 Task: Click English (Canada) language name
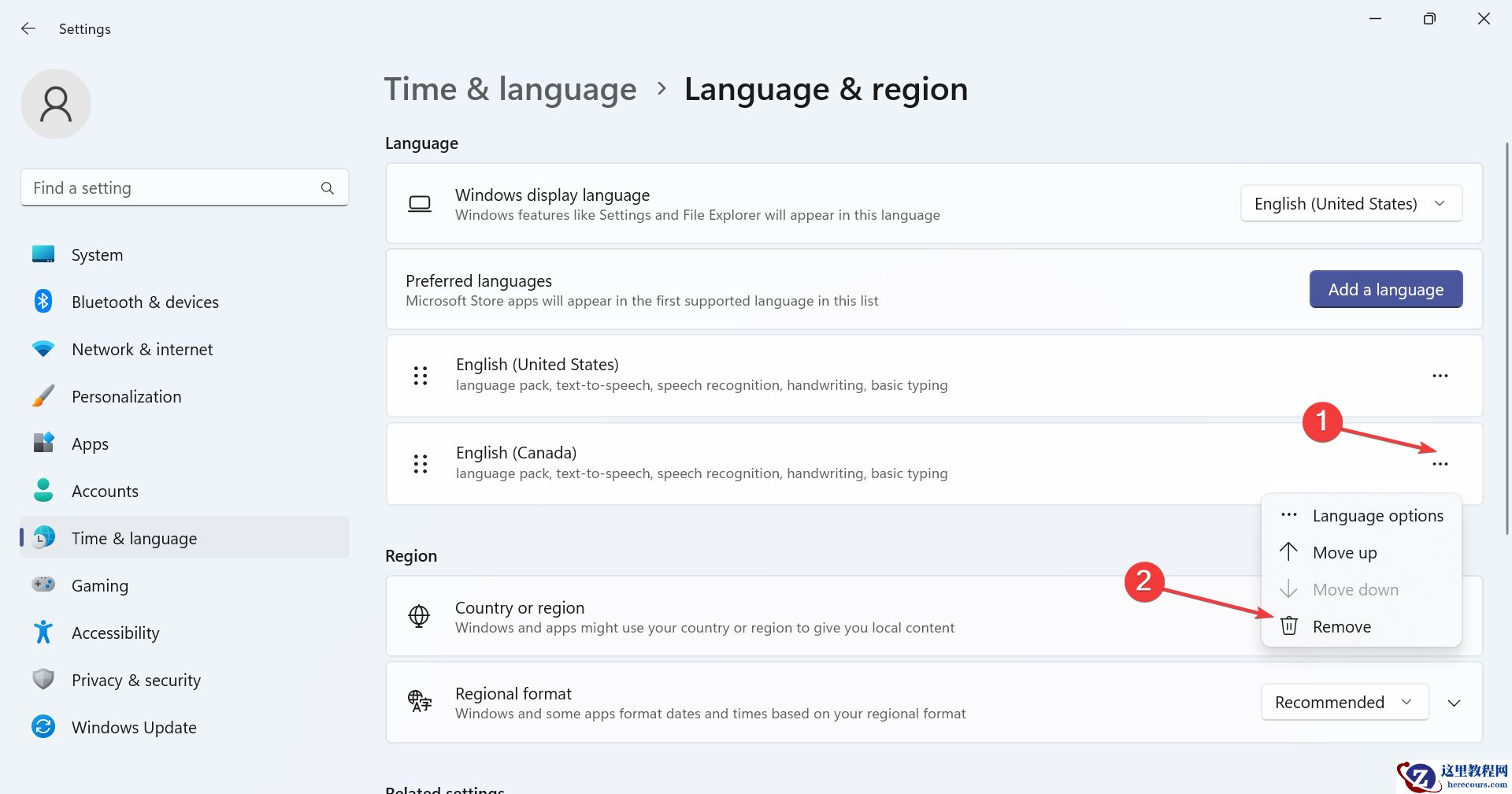(x=516, y=453)
